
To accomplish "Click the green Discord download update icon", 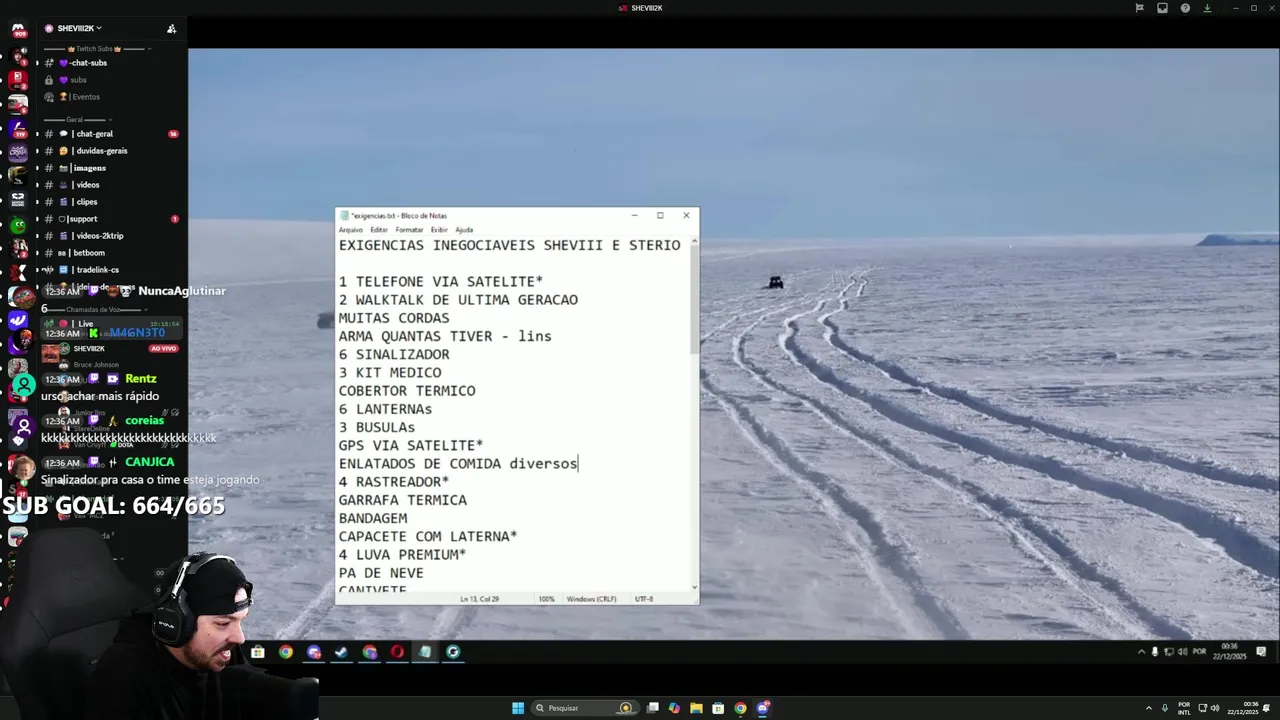I will [x=1207, y=8].
